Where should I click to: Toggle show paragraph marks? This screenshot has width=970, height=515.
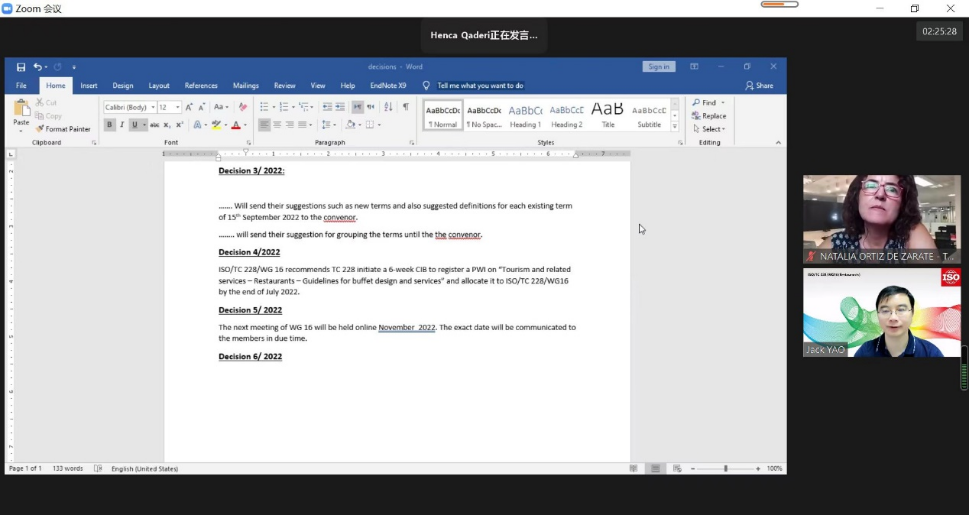[x=405, y=107]
